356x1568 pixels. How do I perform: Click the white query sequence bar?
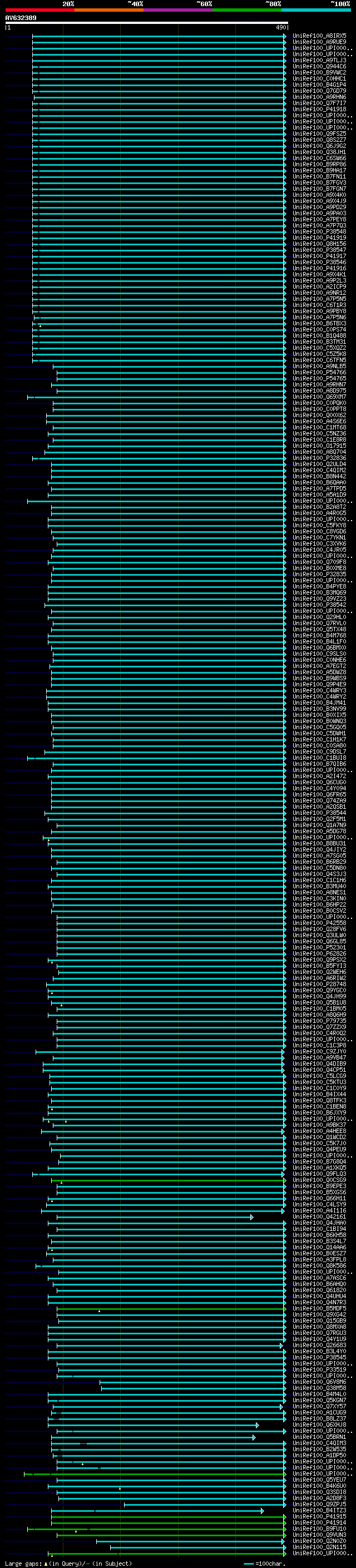[x=147, y=22]
